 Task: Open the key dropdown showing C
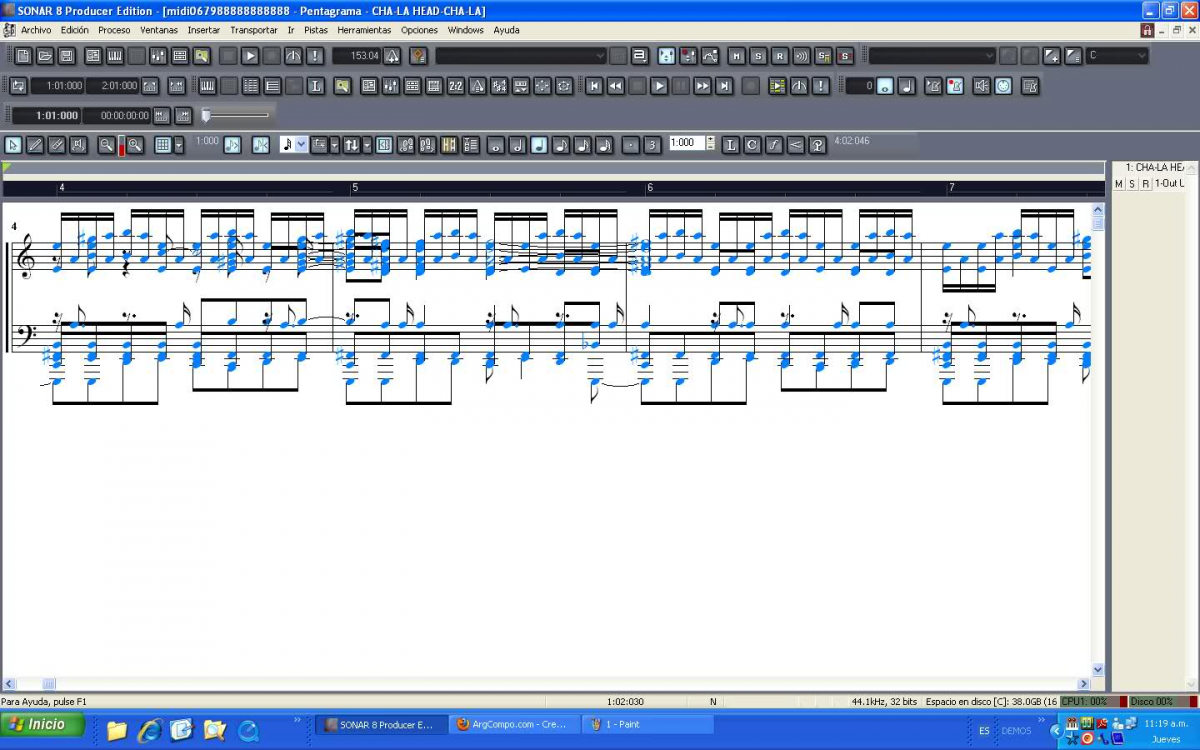click(1117, 56)
